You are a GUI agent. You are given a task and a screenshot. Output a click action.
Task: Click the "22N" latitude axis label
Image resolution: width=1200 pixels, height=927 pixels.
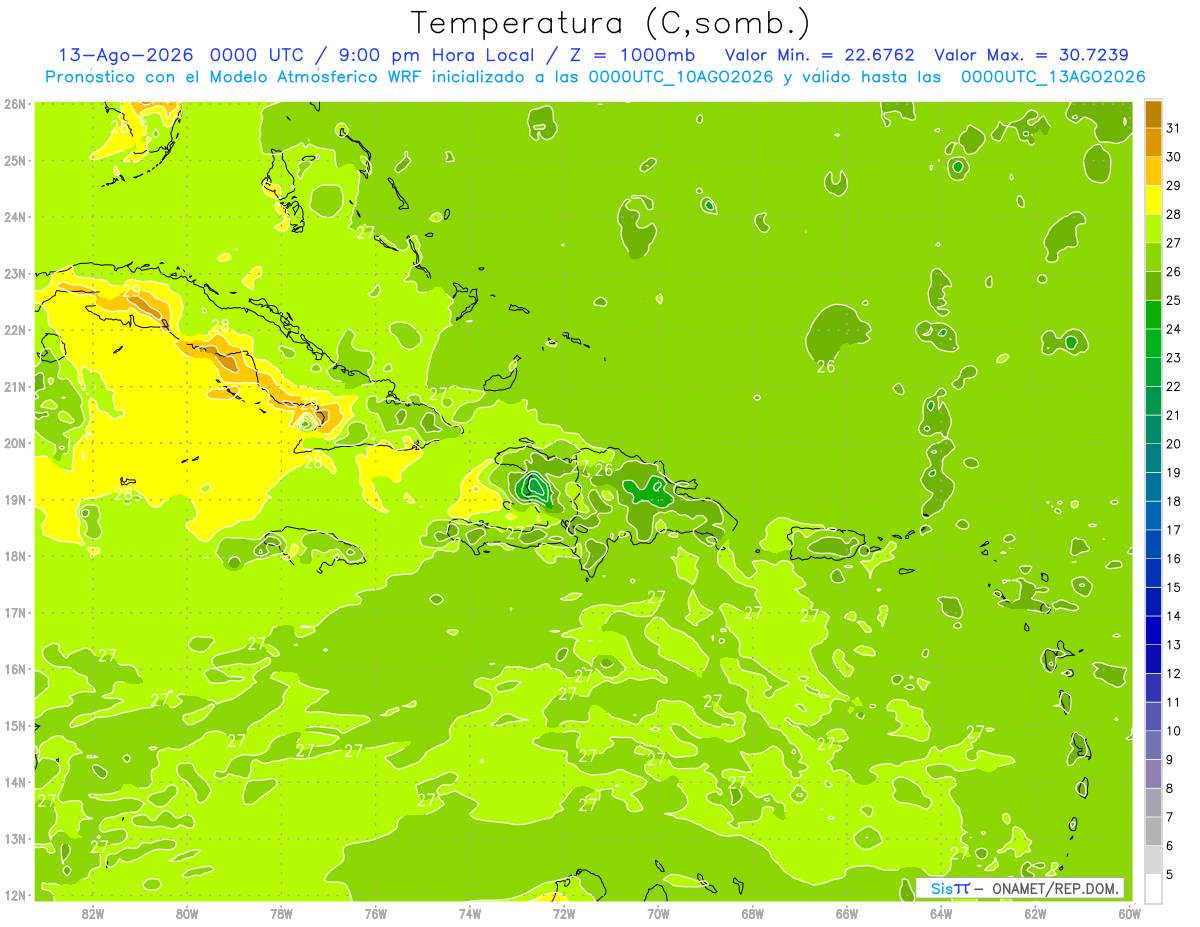[15, 330]
